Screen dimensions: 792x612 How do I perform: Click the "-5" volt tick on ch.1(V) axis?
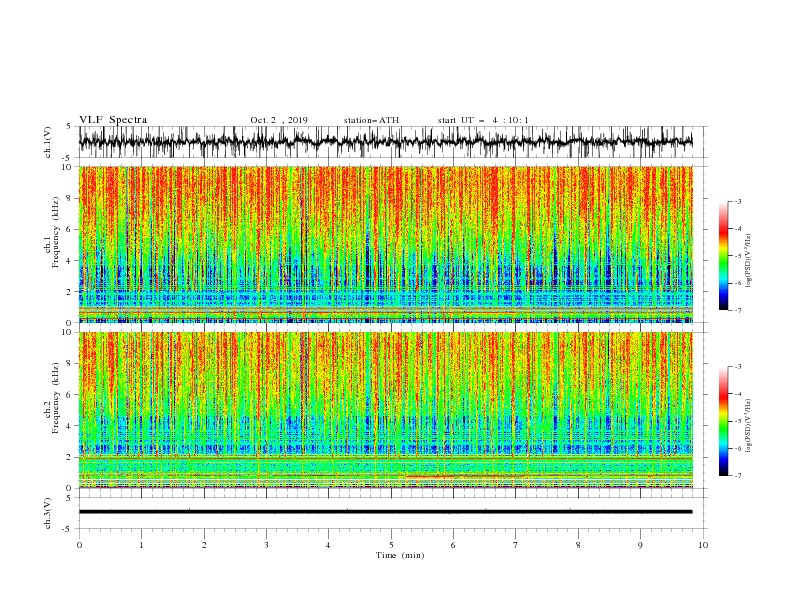pos(67,158)
